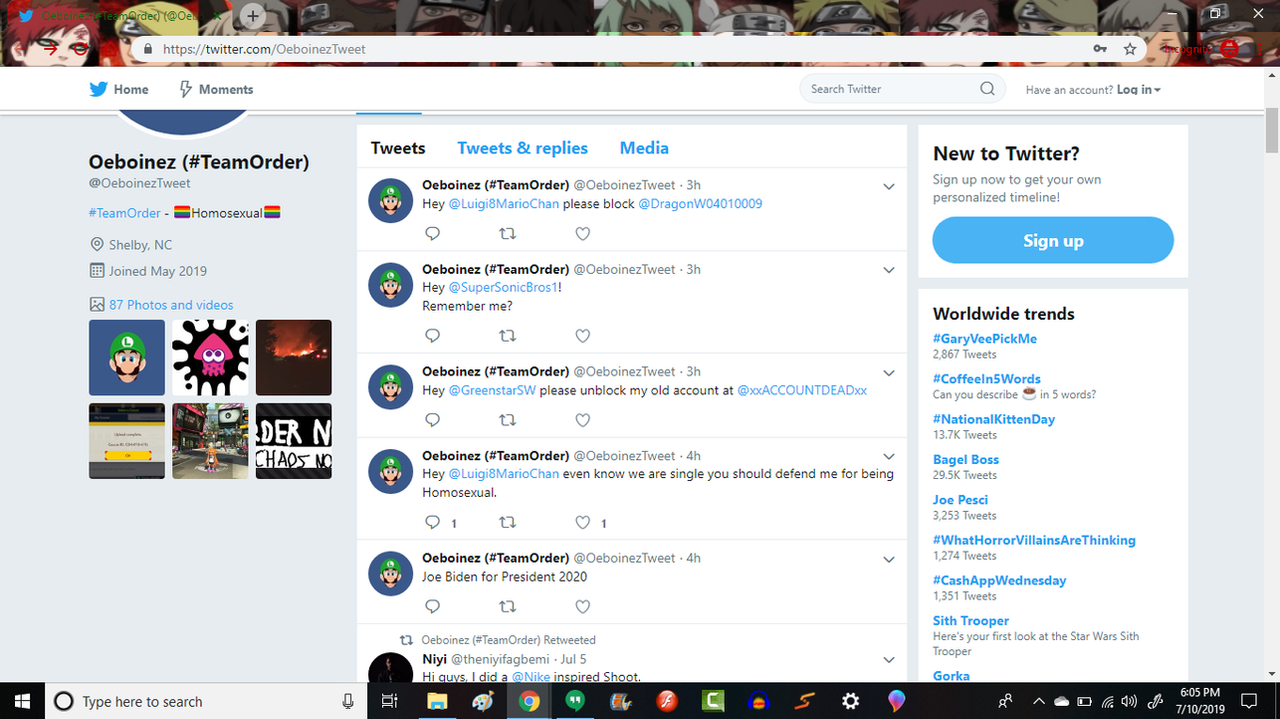
Task: Like the tweet ending with 'Homosexual.'
Action: [583, 522]
